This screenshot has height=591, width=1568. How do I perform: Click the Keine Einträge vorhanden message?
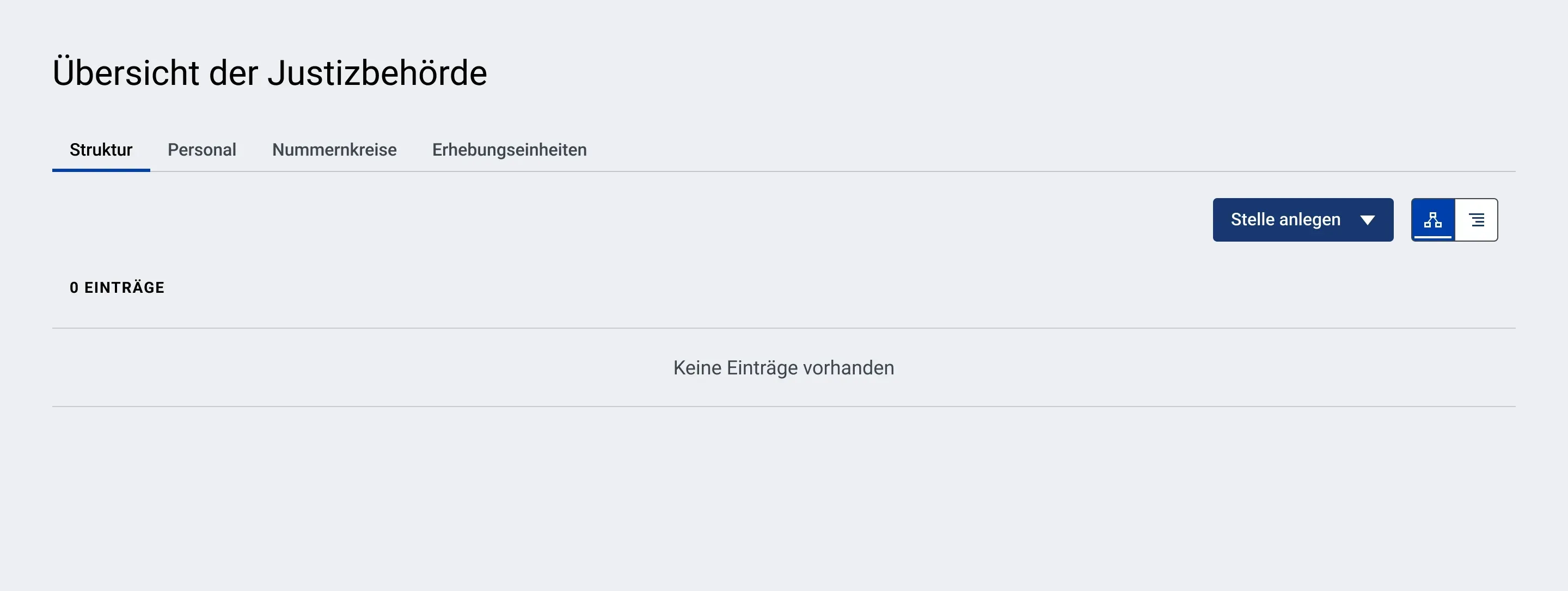783,368
